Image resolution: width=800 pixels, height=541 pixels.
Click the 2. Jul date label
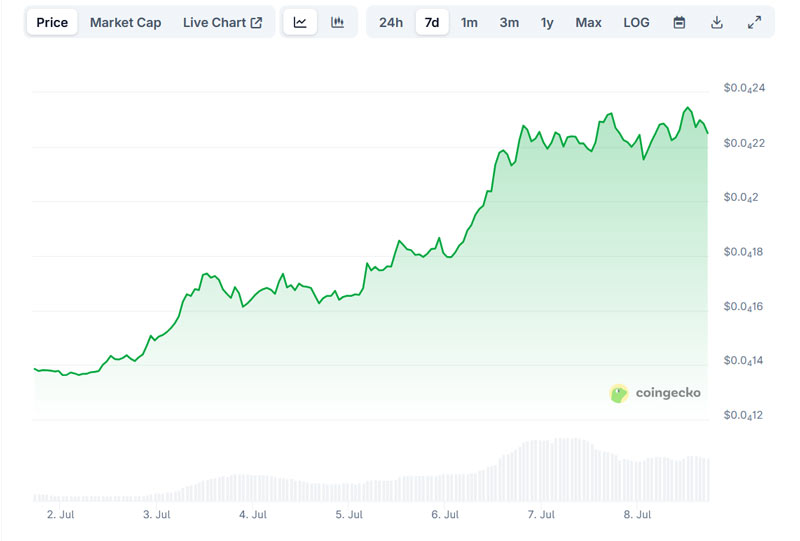point(60,515)
